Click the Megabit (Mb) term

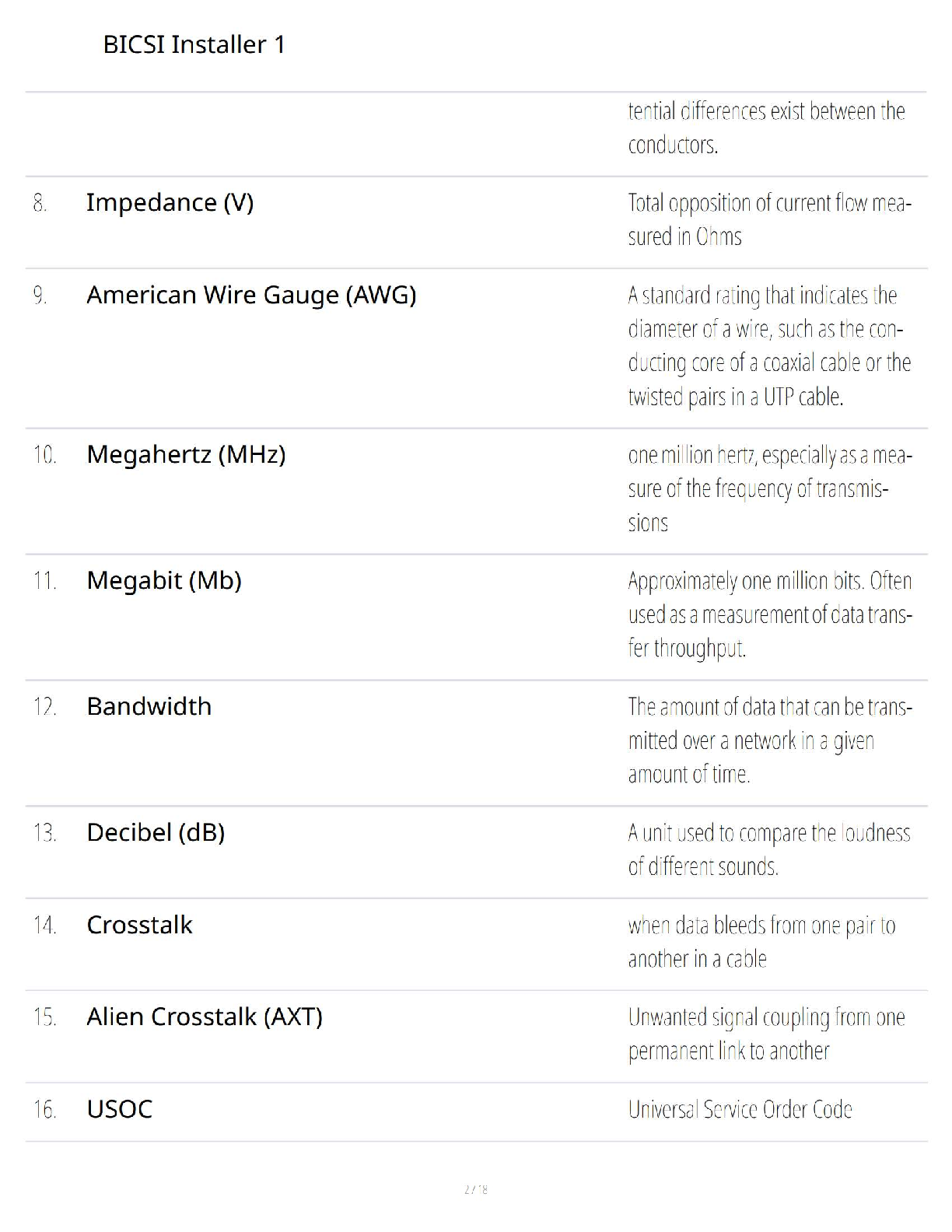pyautogui.click(x=164, y=580)
